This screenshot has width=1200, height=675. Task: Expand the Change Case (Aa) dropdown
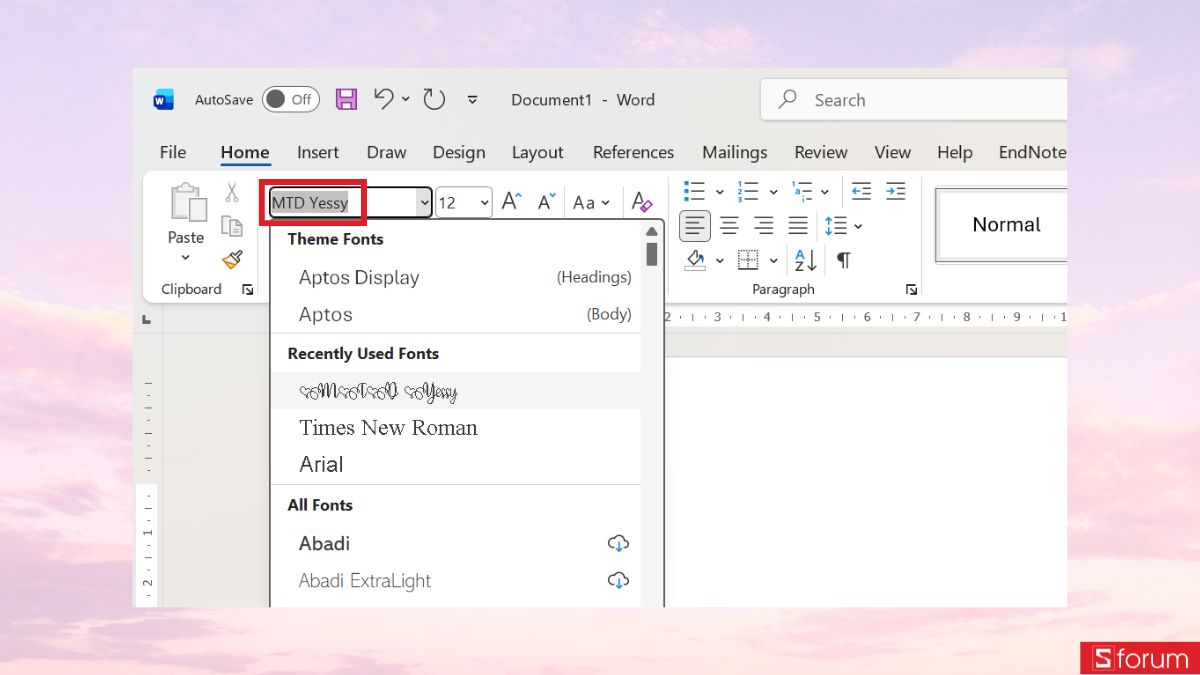(x=591, y=202)
